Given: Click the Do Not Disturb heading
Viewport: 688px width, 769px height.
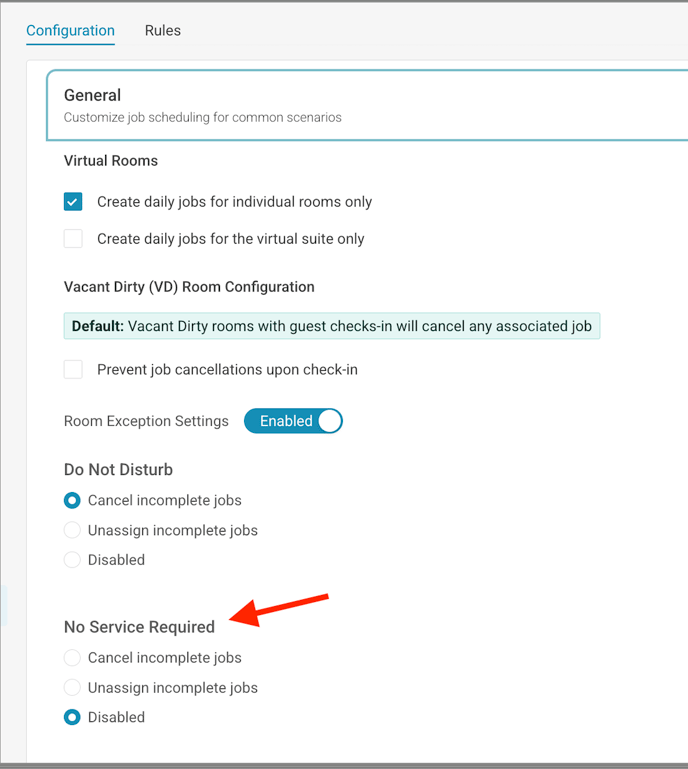Looking at the screenshot, I should pyautogui.click(x=119, y=470).
